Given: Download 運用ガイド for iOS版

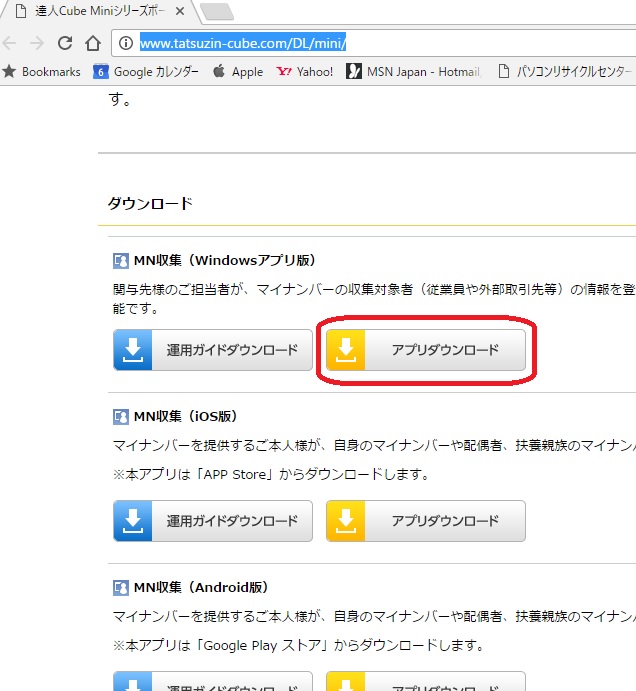Looking at the screenshot, I should 213,521.
